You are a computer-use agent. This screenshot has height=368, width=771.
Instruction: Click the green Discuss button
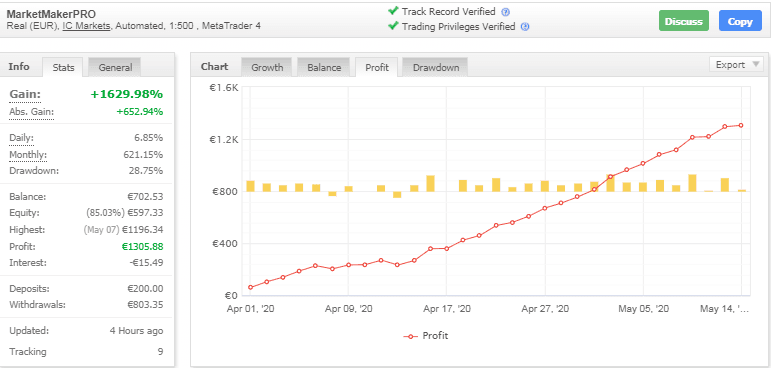point(683,21)
